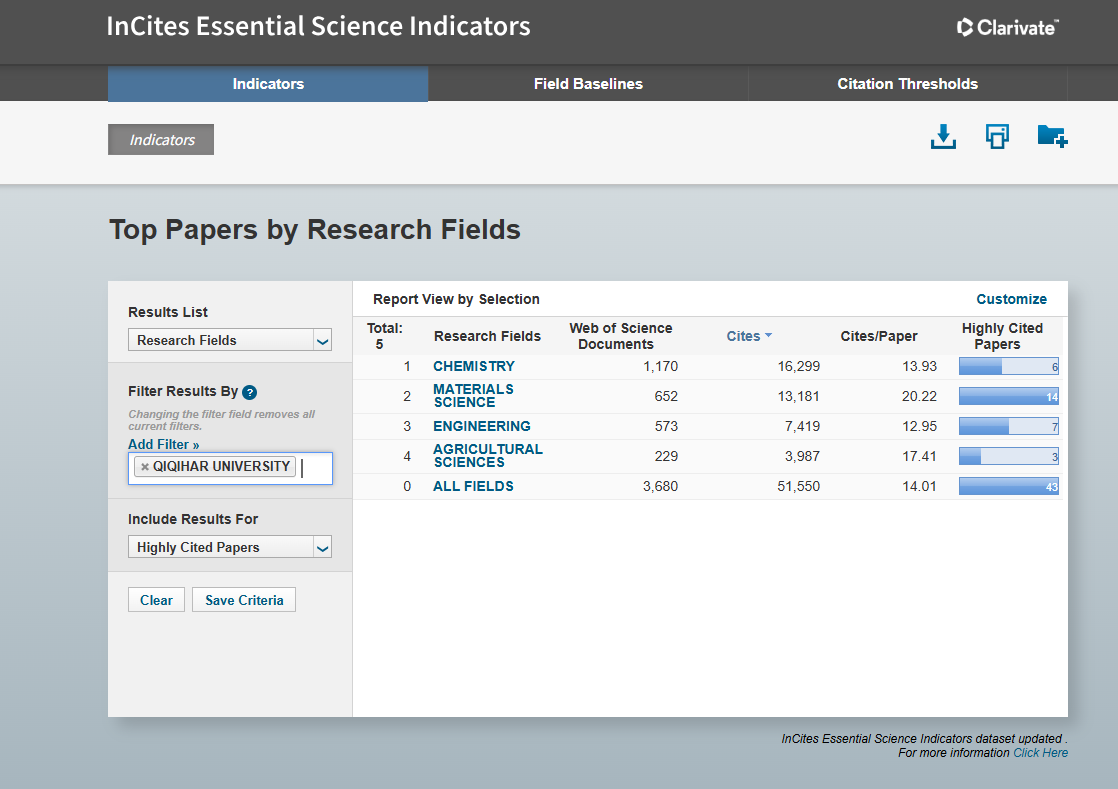Click the save to folder icon
1118x789 pixels.
[1052, 137]
